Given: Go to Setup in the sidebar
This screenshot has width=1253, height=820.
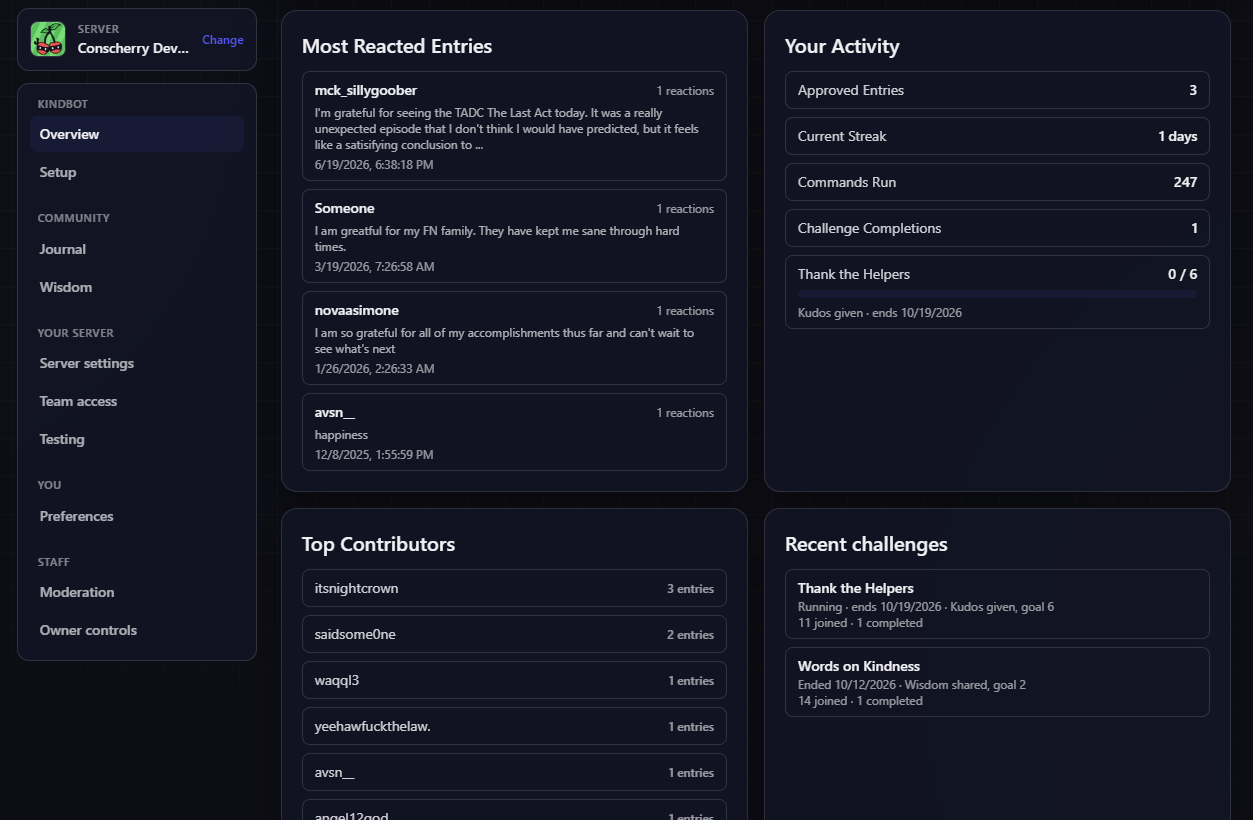Looking at the screenshot, I should click(137, 172).
